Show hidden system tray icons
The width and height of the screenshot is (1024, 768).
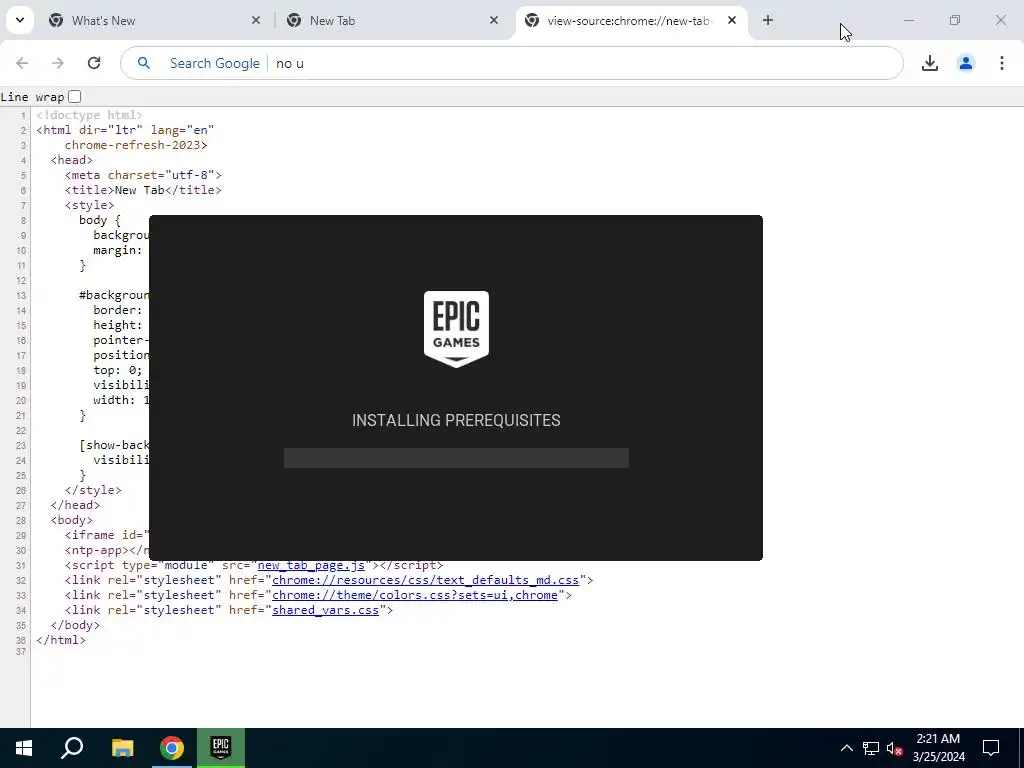(x=846, y=748)
